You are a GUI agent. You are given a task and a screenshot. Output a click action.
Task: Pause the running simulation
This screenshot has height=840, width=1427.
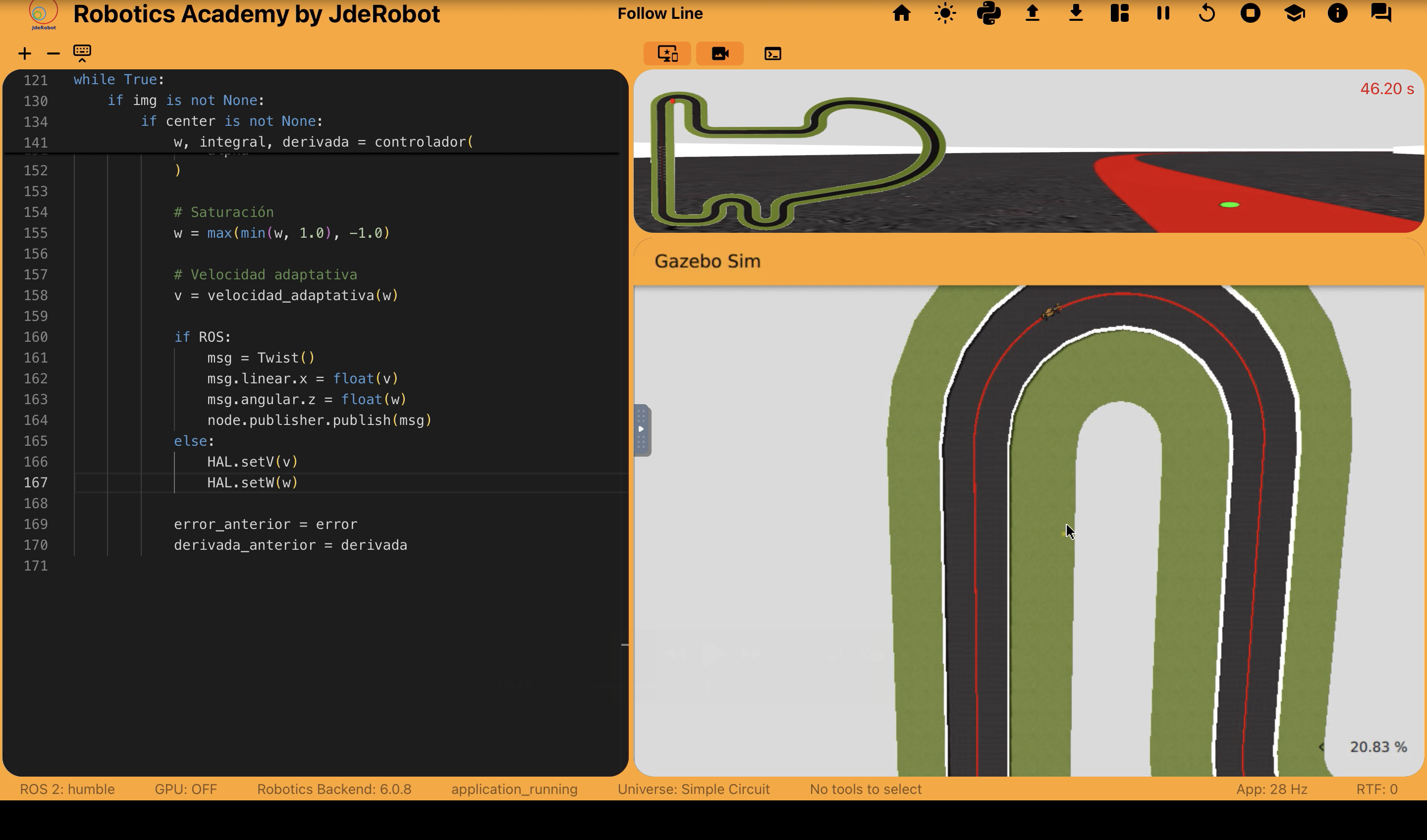tap(1163, 13)
